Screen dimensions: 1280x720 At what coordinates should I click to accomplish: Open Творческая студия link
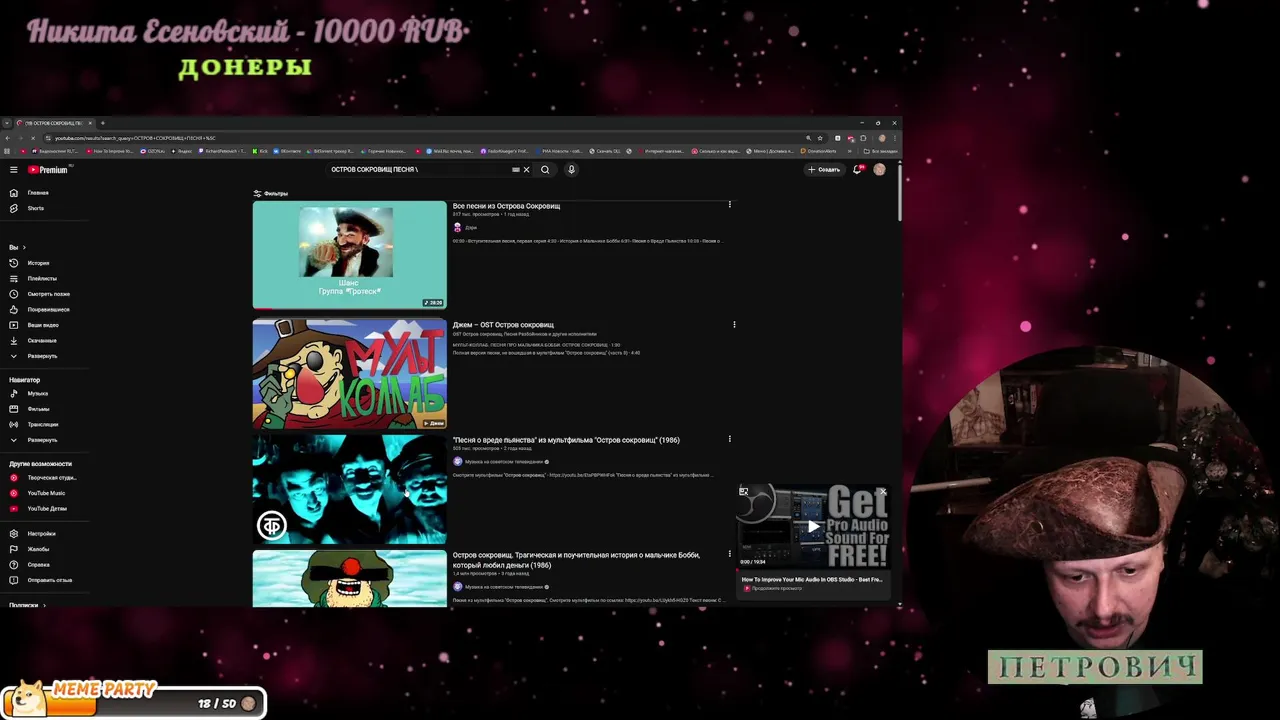coord(52,478)
